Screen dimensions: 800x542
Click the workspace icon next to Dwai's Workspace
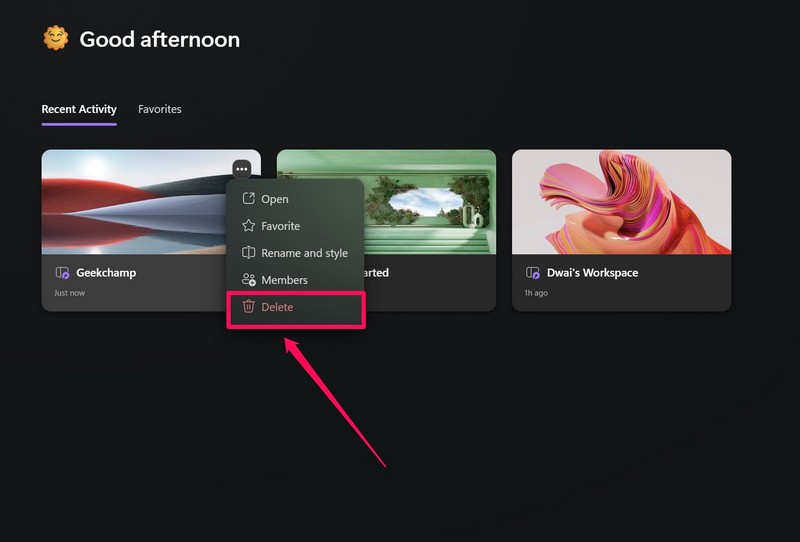click(x=533, y=272)
